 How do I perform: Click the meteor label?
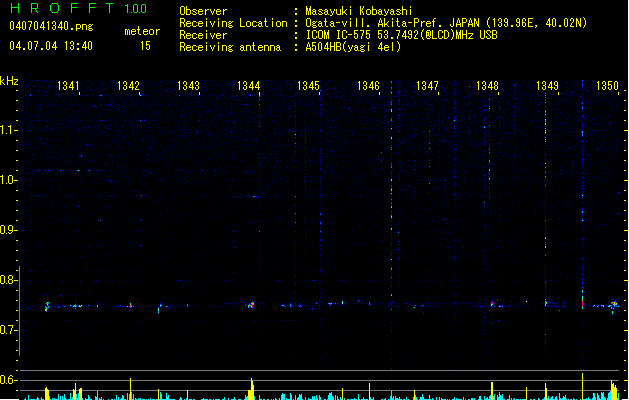142,31
